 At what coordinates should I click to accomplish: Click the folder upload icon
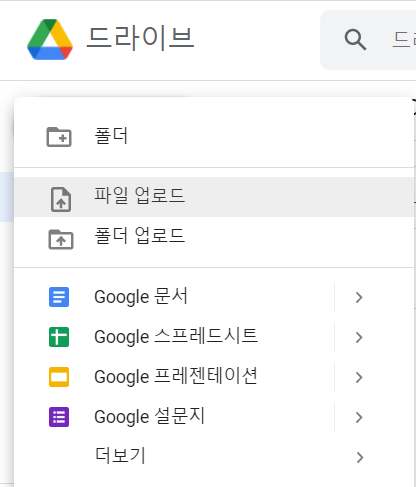click(x=61, y=239)
